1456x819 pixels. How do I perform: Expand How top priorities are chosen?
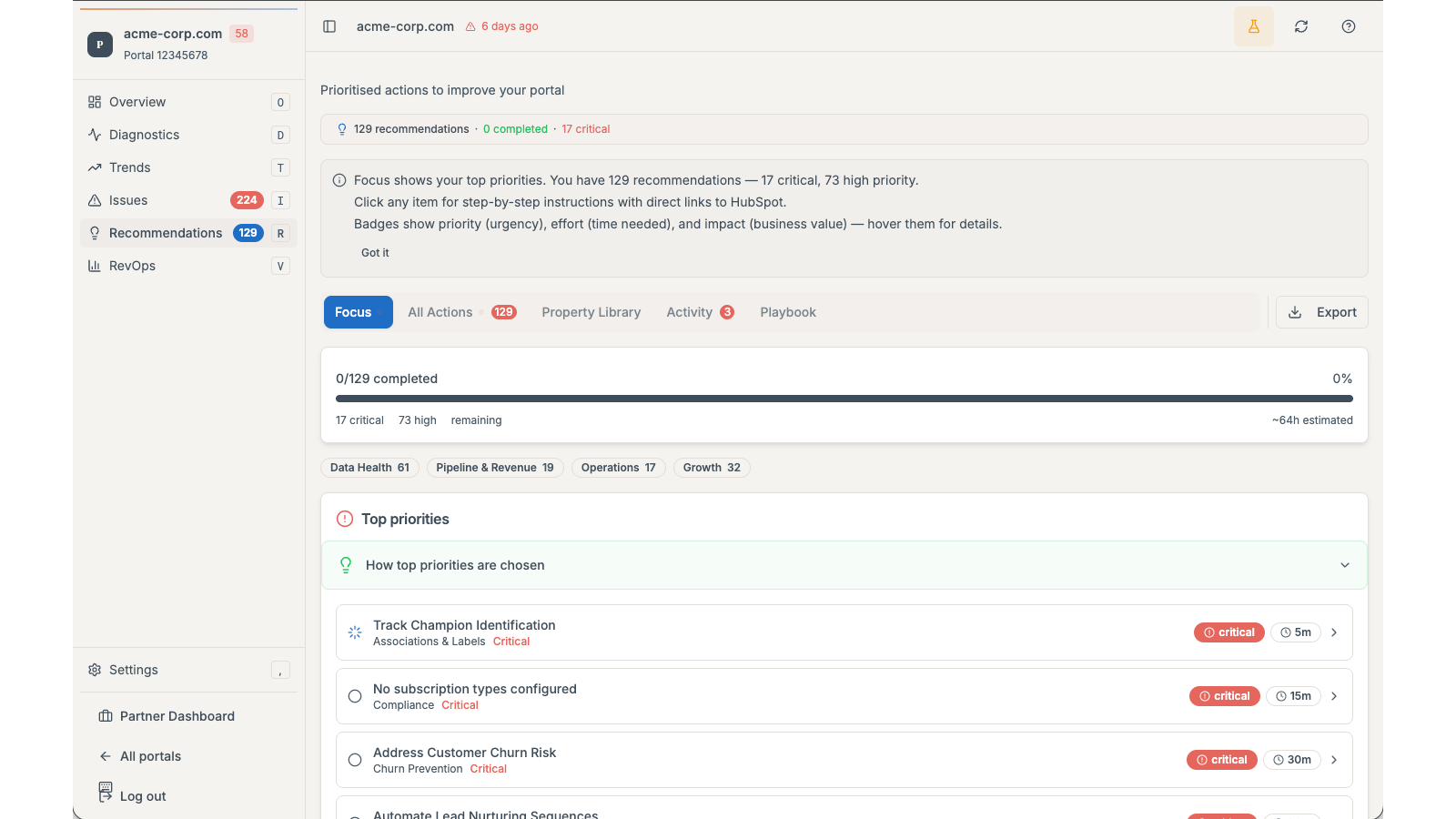[x=844, y=565]
